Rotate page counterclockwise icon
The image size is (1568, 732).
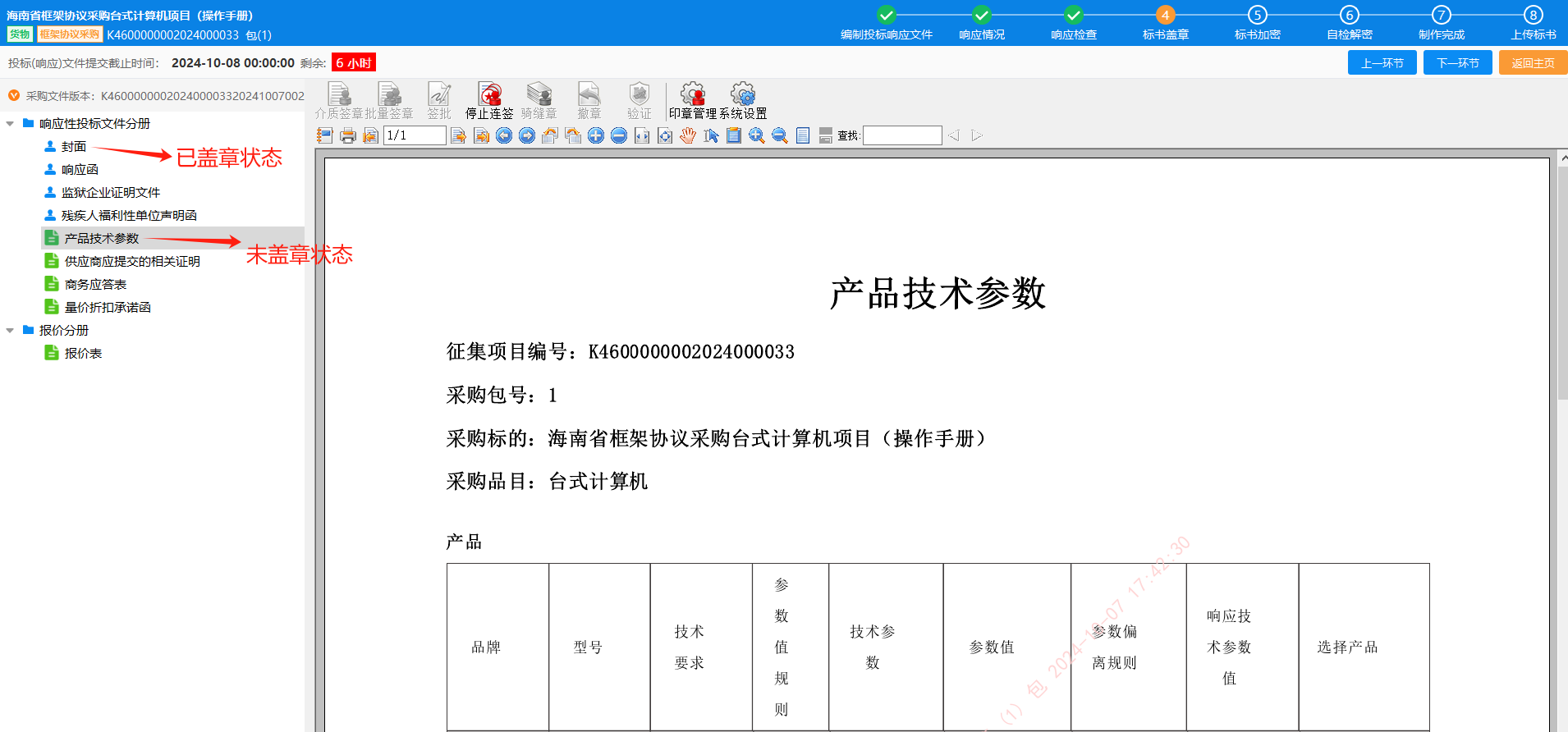tap(550, 135)
